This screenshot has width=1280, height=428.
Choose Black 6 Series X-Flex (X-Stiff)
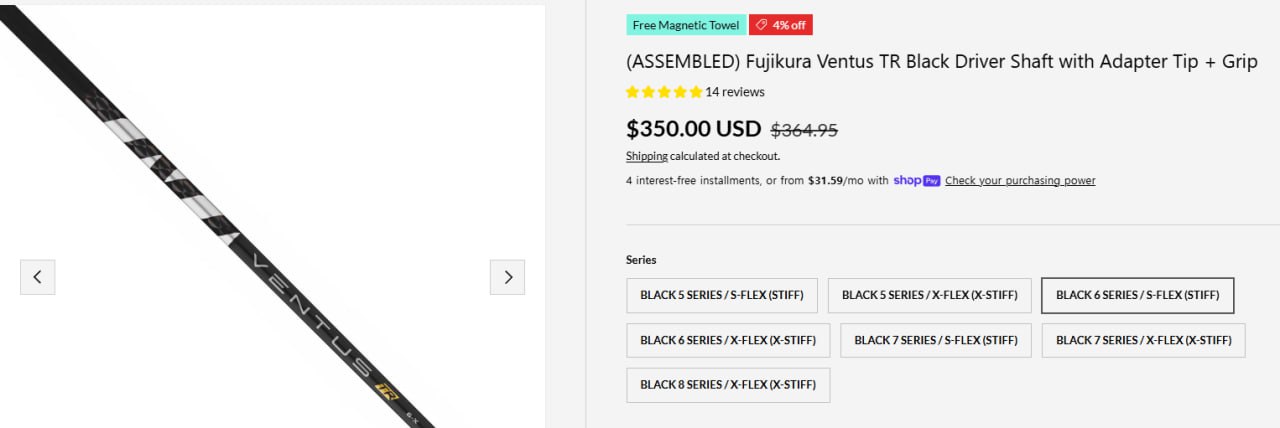pyautogui.click(x=728, y=340)
